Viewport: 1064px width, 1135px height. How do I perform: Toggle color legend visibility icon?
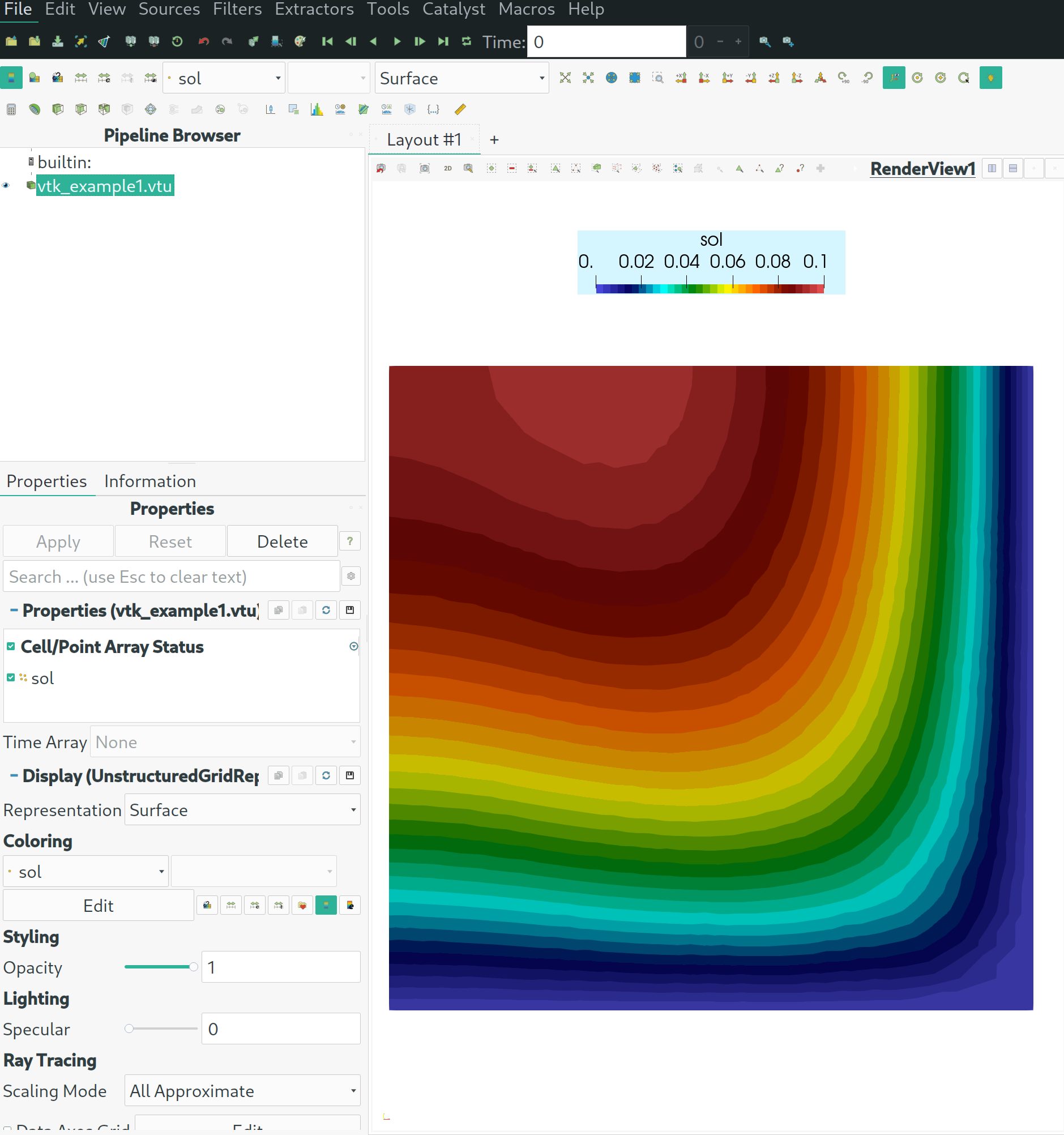pos(11,78)
